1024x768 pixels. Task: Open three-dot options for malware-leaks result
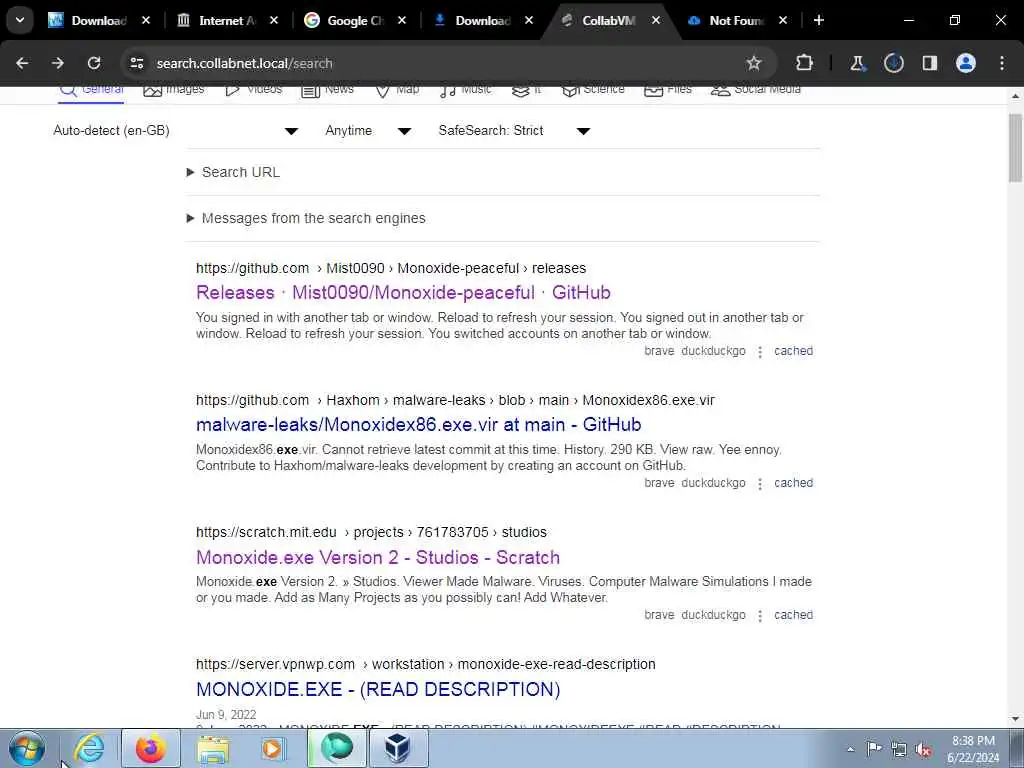point(760,484)
